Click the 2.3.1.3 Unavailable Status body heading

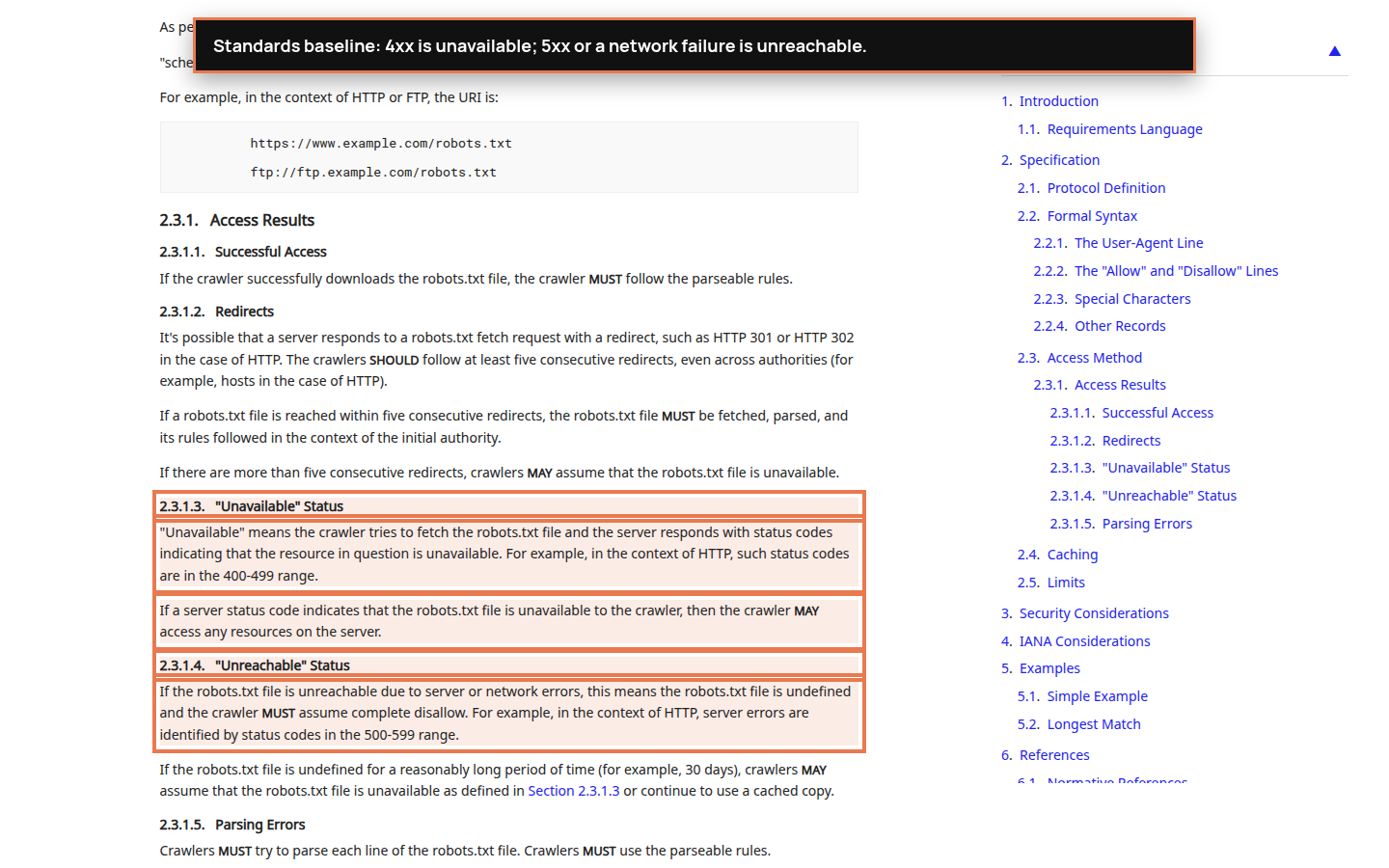252,506
